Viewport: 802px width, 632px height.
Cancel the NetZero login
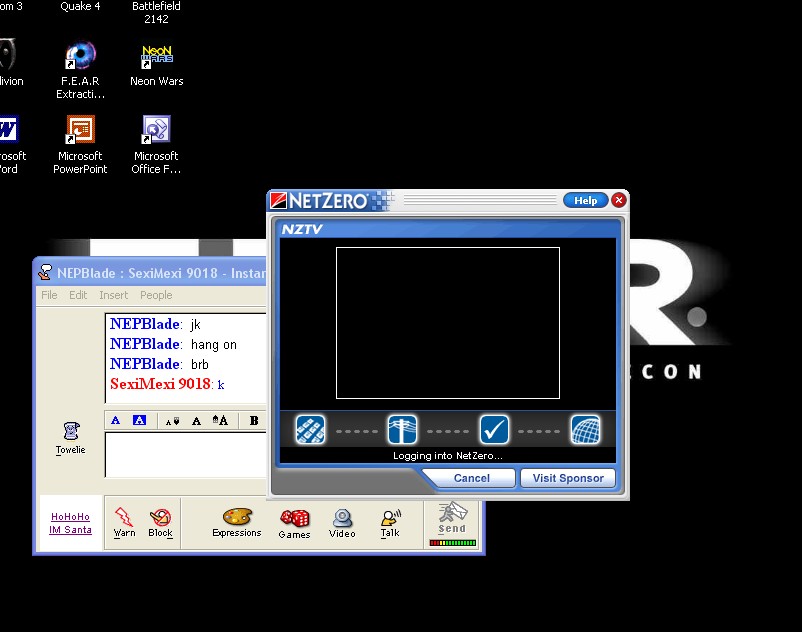click(x=472, y=478)
